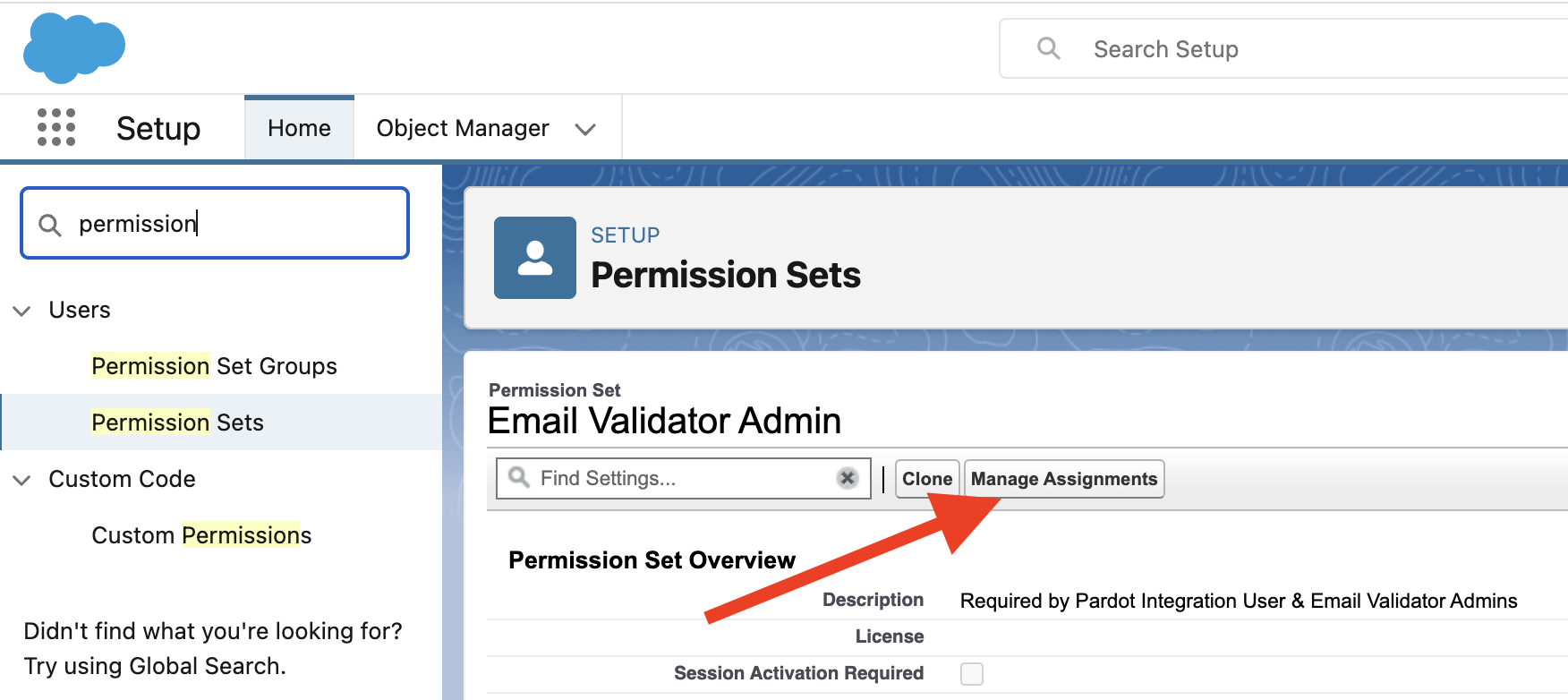Image resolution: width=1568 pixels, height=700 pixels.
Task: Click the Find Settings search magnifier icon
Action: click(517, 478)
